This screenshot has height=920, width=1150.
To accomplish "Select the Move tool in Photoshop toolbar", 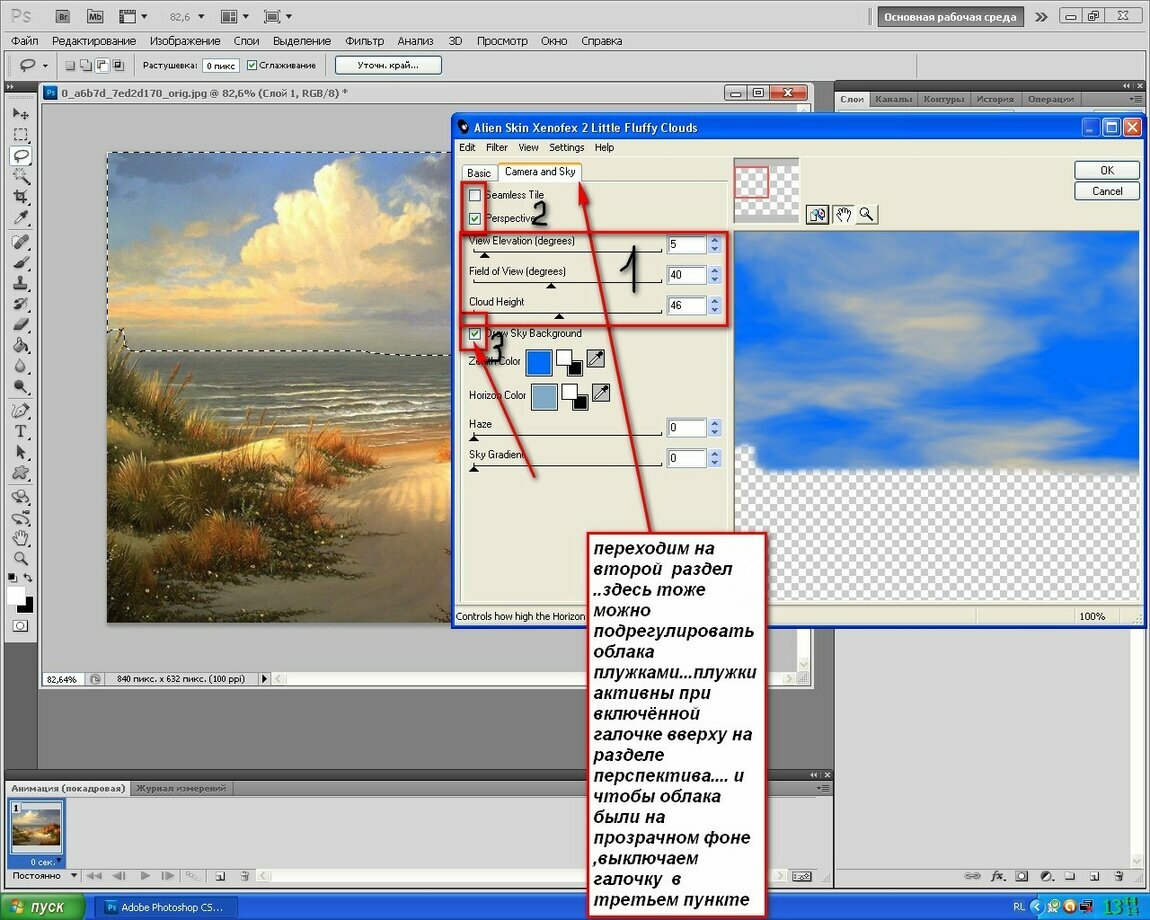I will pos(21,114).
